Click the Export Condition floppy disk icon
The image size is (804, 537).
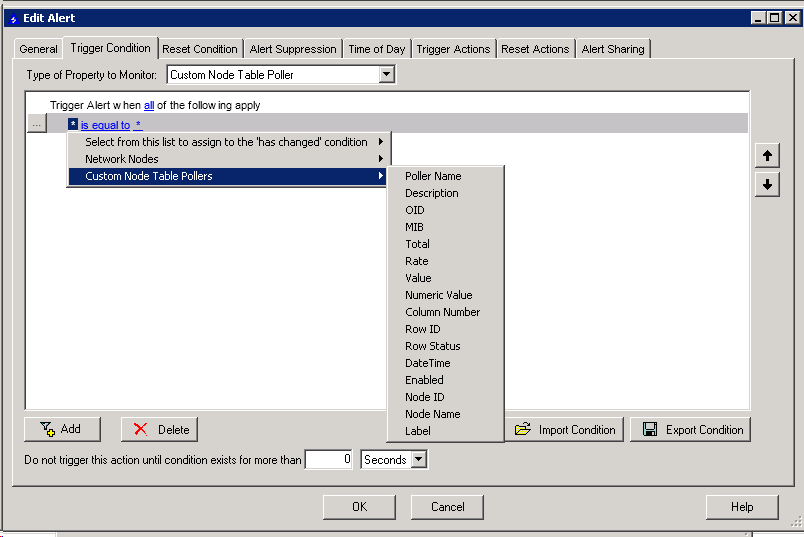pos(650,429)
